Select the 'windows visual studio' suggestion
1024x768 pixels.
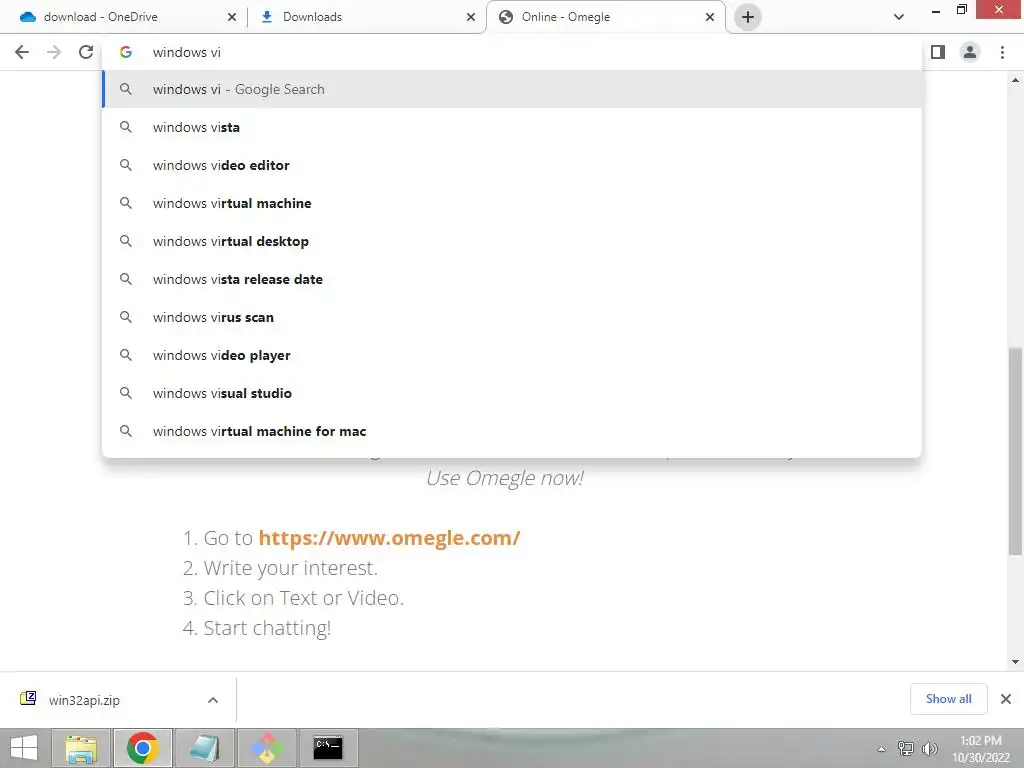(512, 393)
